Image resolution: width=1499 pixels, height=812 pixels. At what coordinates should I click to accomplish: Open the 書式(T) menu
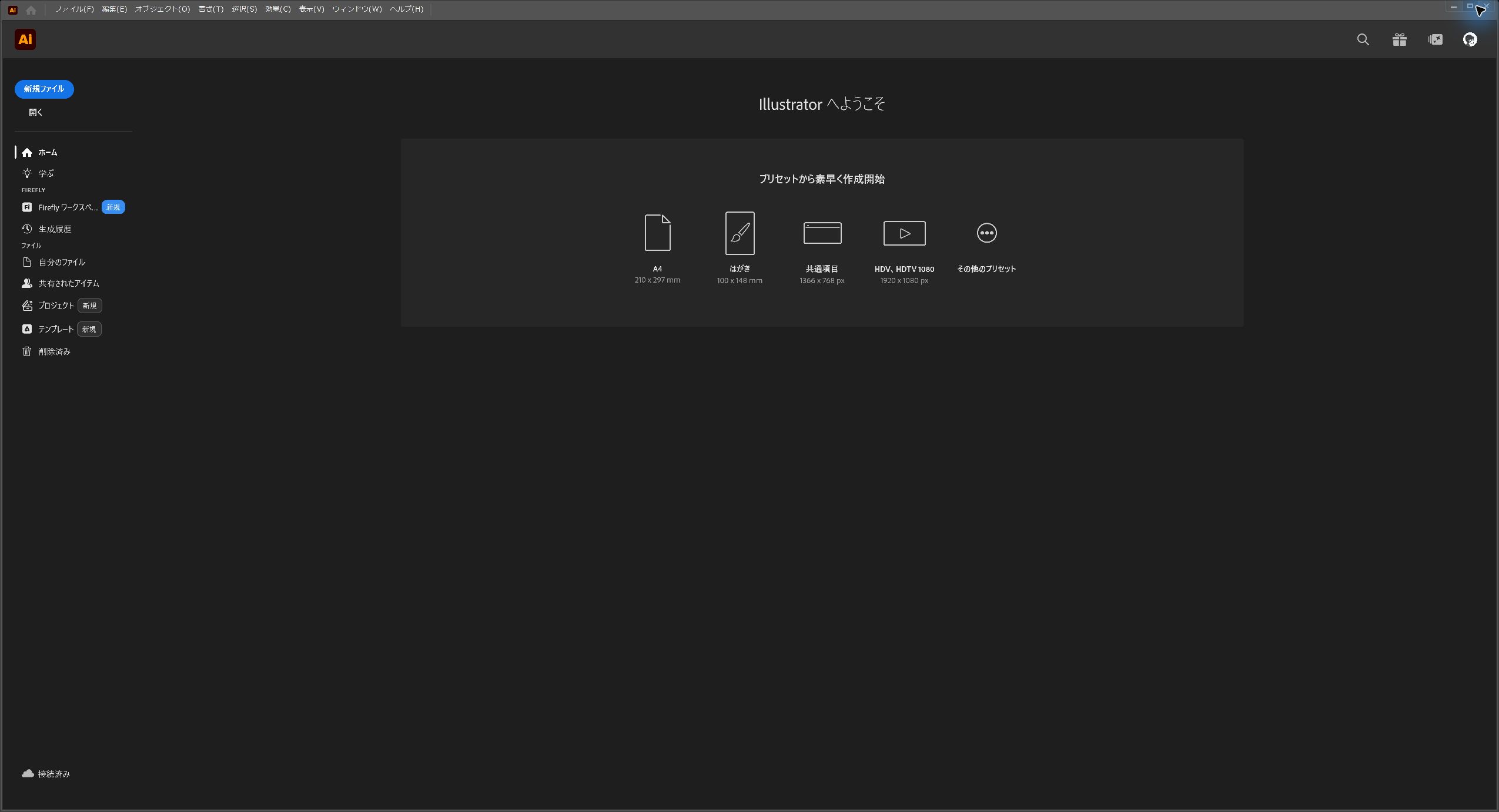(x=210, y=9)
